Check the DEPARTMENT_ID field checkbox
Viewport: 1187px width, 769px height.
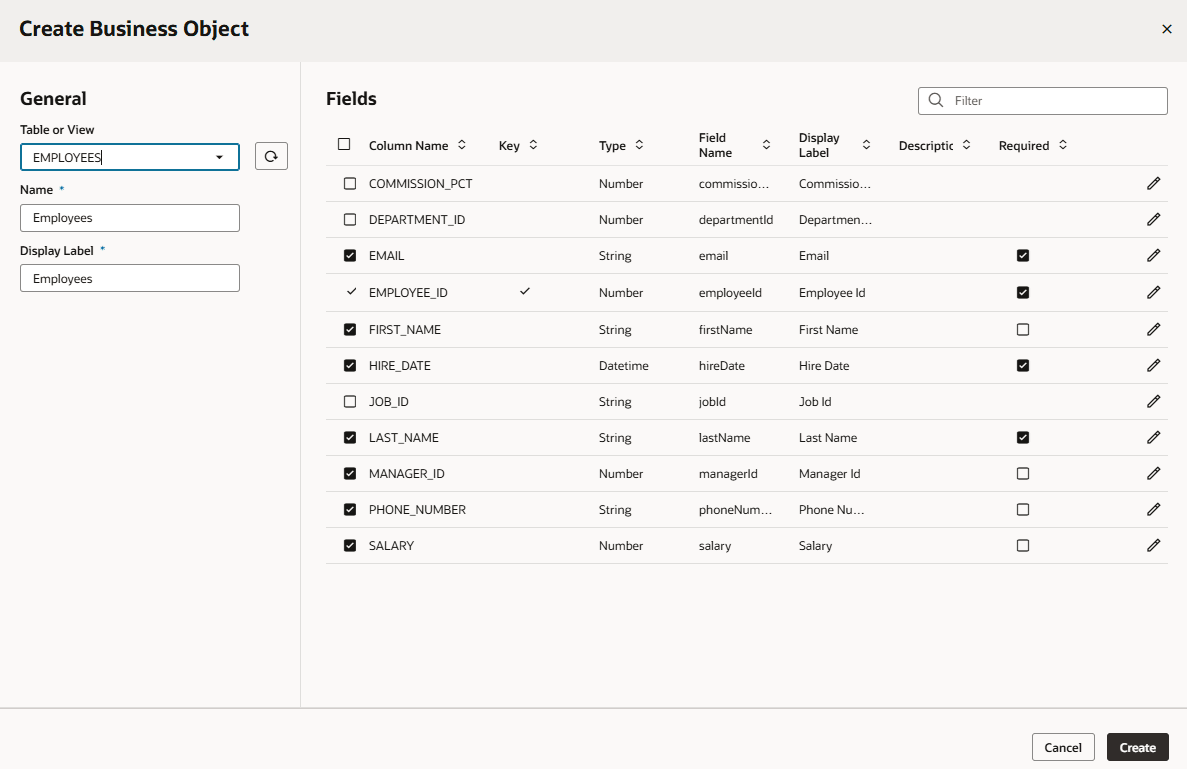point(350,220)
